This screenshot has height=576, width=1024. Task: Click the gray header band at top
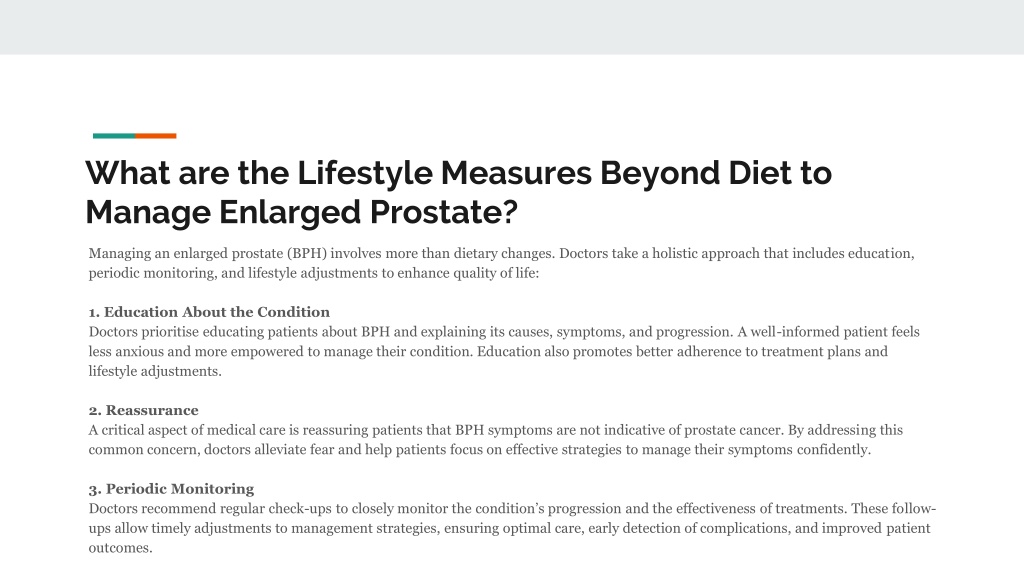click(x=512, y=27)
